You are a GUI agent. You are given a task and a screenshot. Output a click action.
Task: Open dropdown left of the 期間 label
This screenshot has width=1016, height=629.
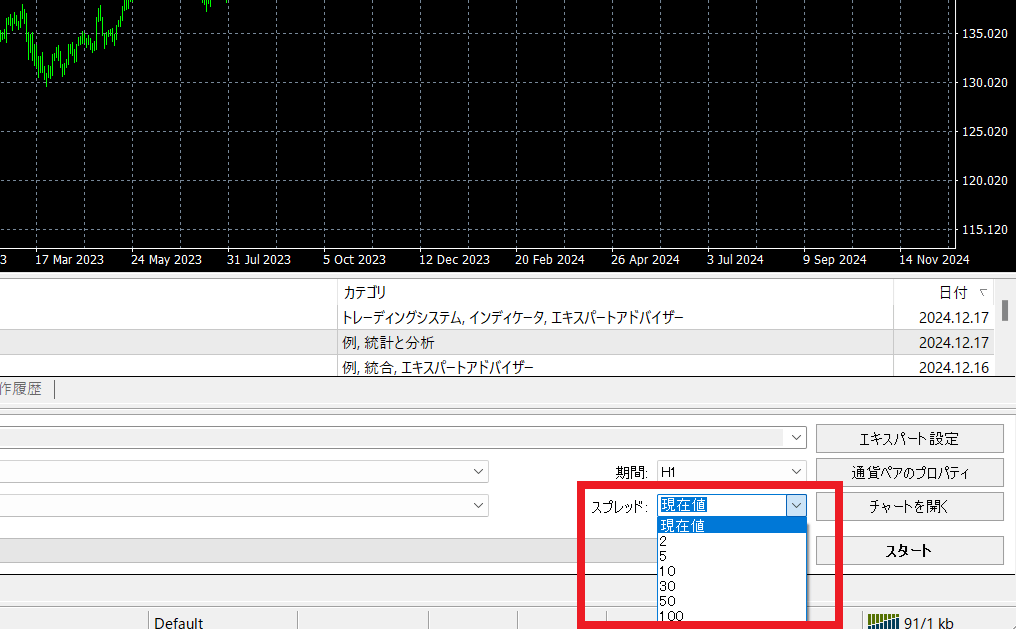(479, 472)
